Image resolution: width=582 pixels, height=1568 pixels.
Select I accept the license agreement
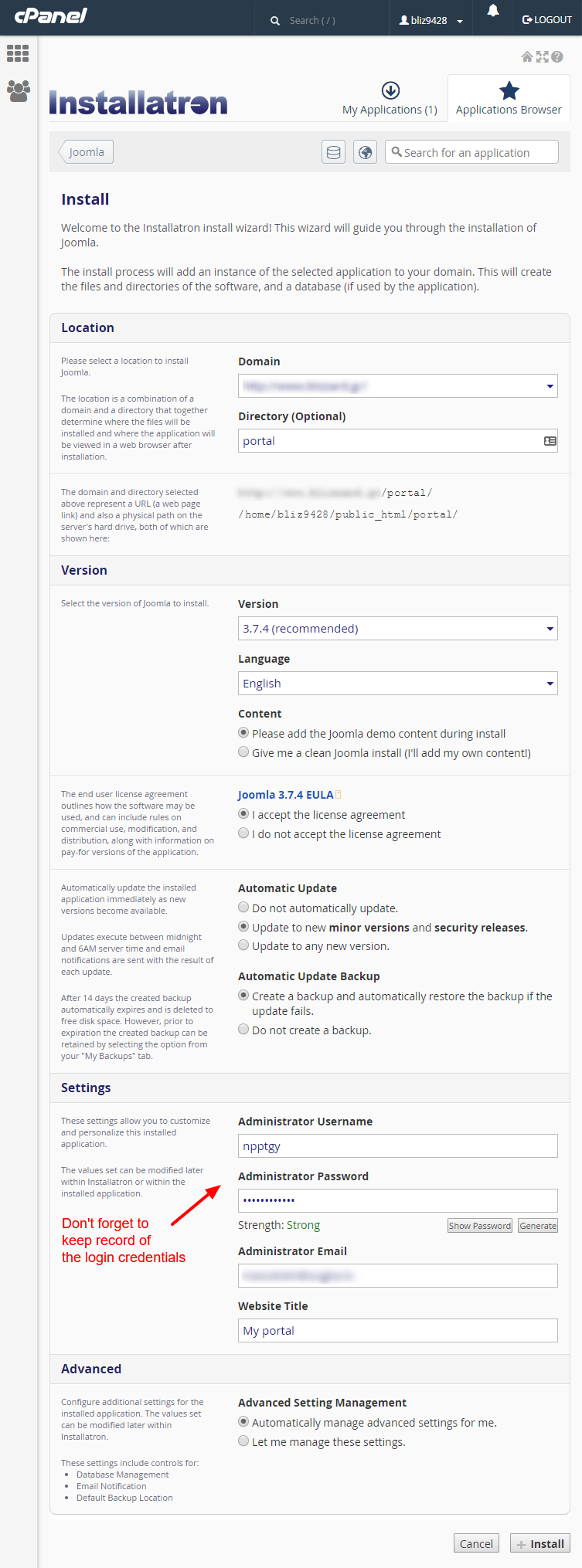pos(243,814)
